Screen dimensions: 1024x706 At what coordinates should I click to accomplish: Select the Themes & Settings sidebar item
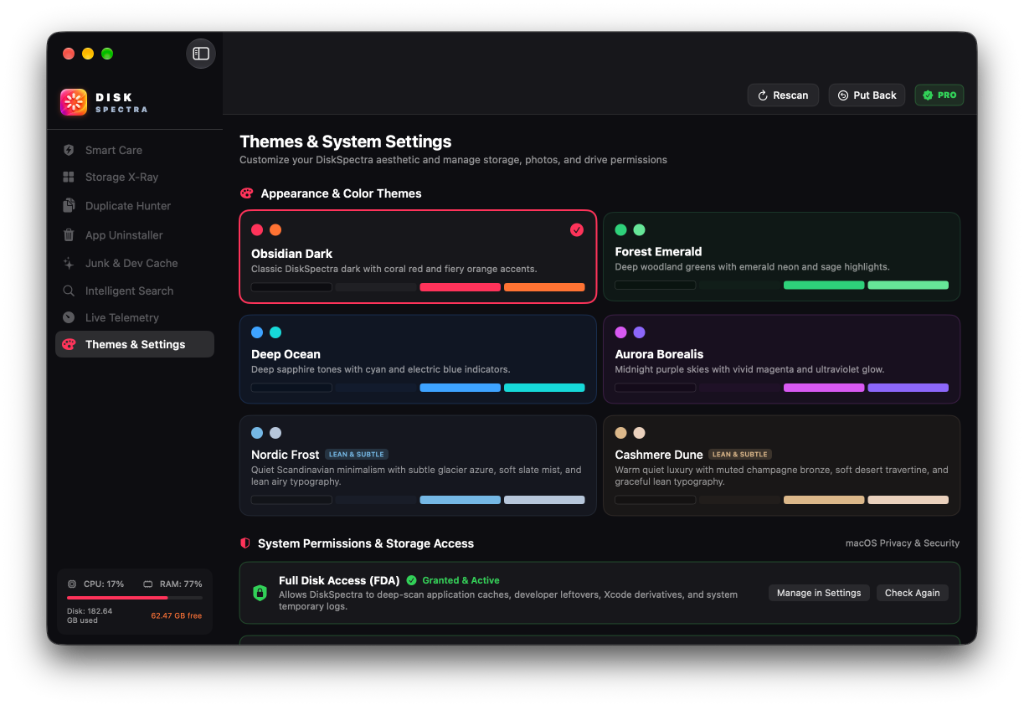coord(135,344)
